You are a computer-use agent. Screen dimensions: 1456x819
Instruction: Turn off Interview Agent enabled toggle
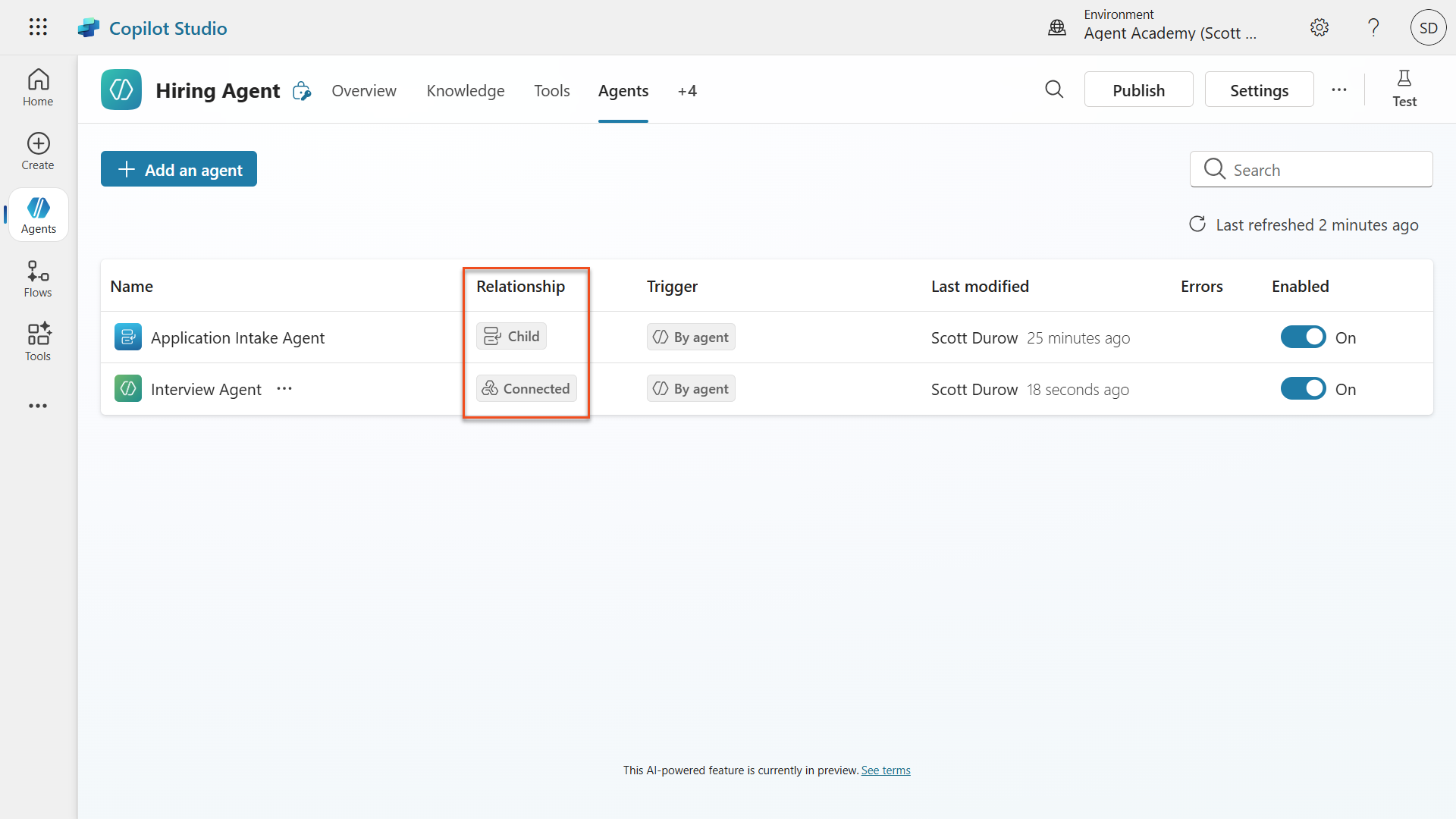coord(1303,389)
